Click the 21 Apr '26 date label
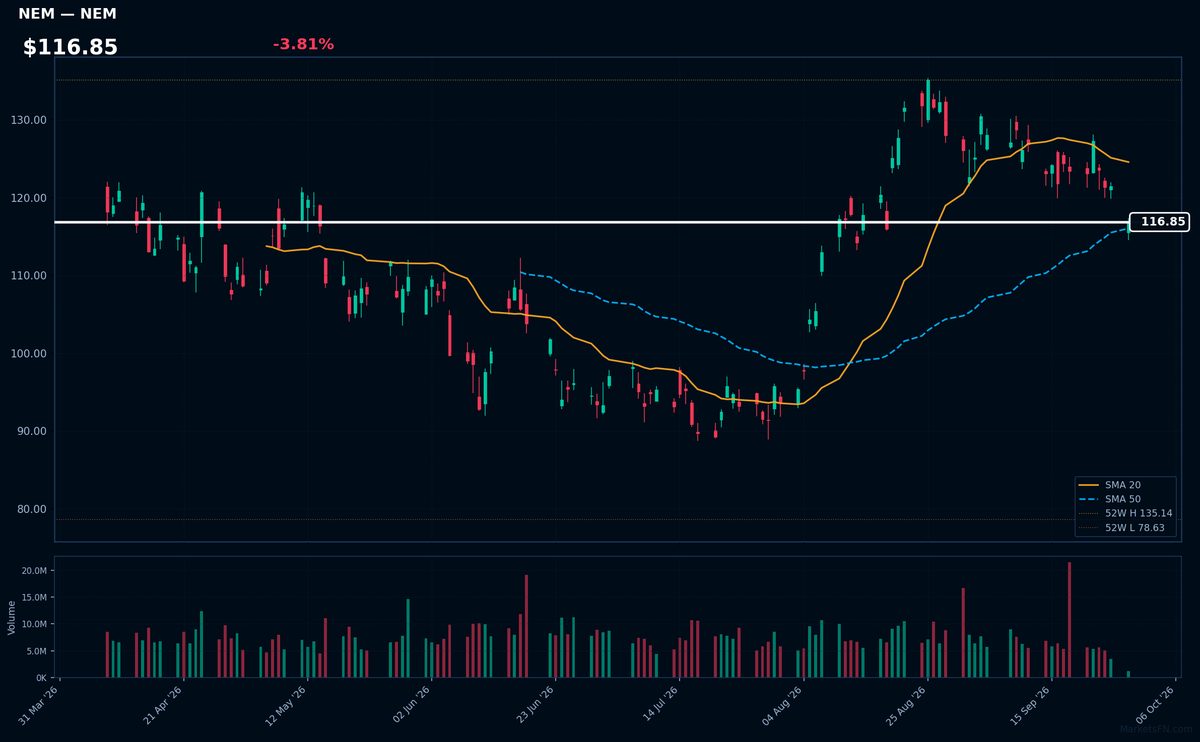The width and height of the screenshot is (1200, 742). [x=163, y=704]
